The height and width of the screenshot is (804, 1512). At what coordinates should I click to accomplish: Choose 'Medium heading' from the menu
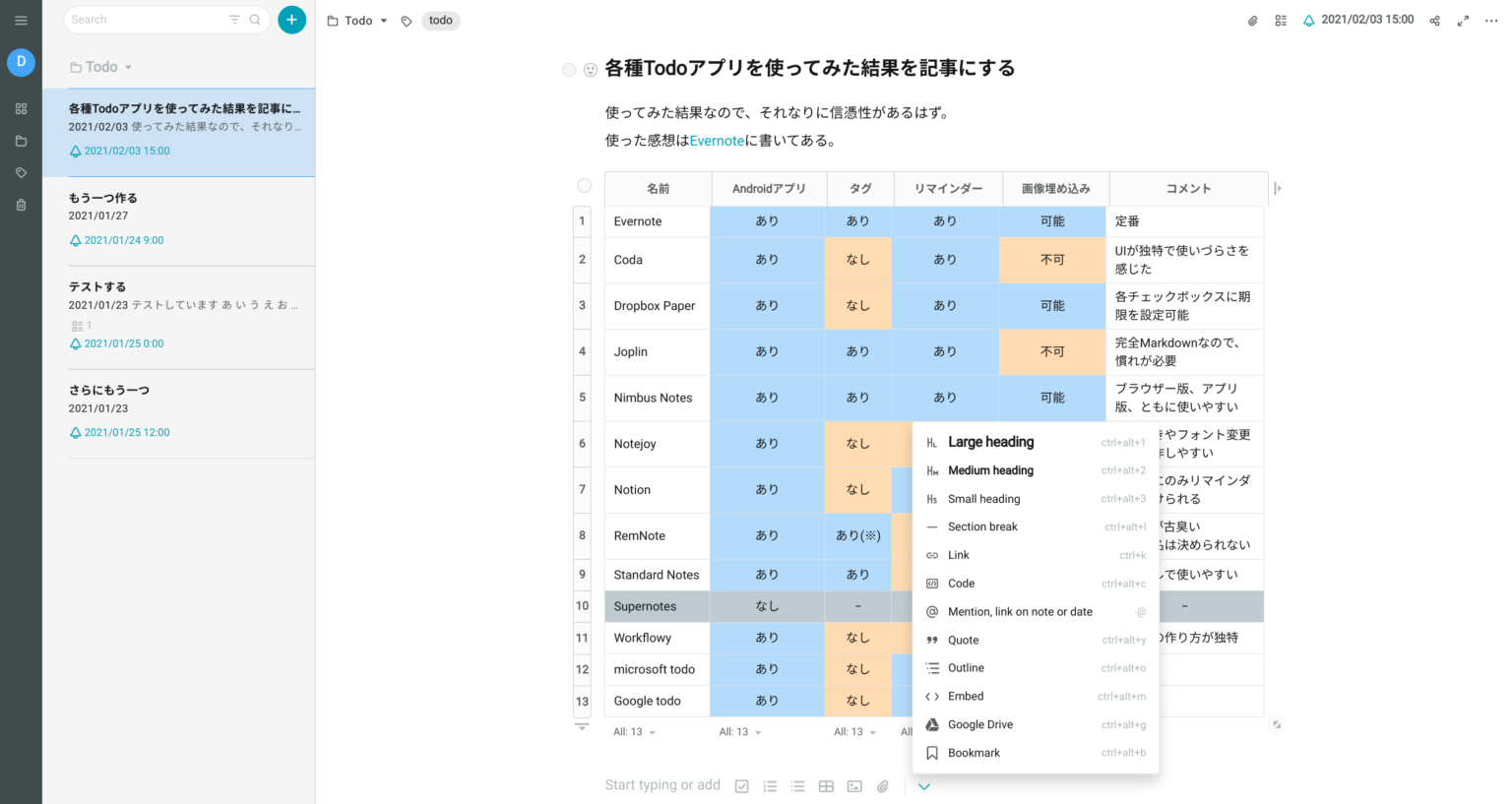tap(990, 470)
